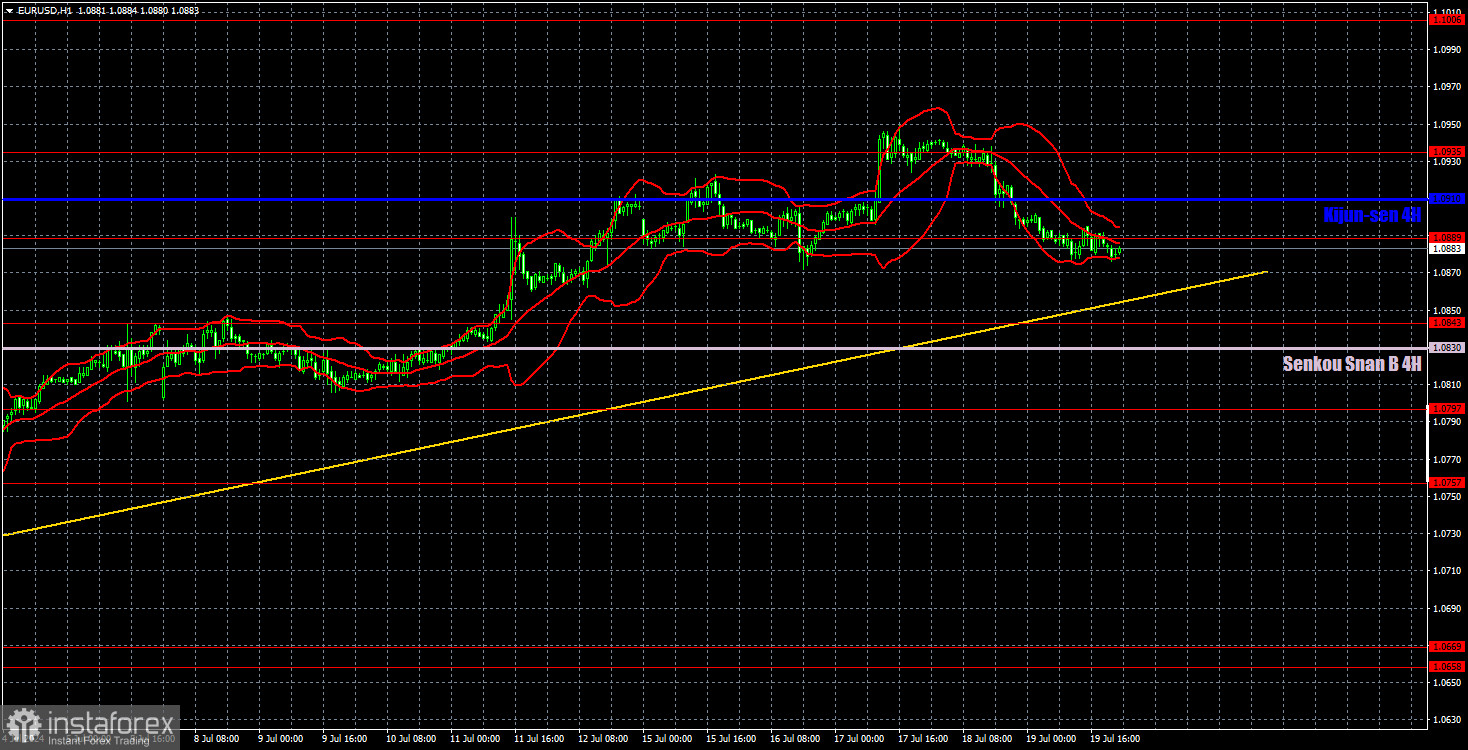The width and height of the screenshot is (1468, 750).
Task: Select the Kijun-sen 4H label
Action: (x=1371, y=214)
